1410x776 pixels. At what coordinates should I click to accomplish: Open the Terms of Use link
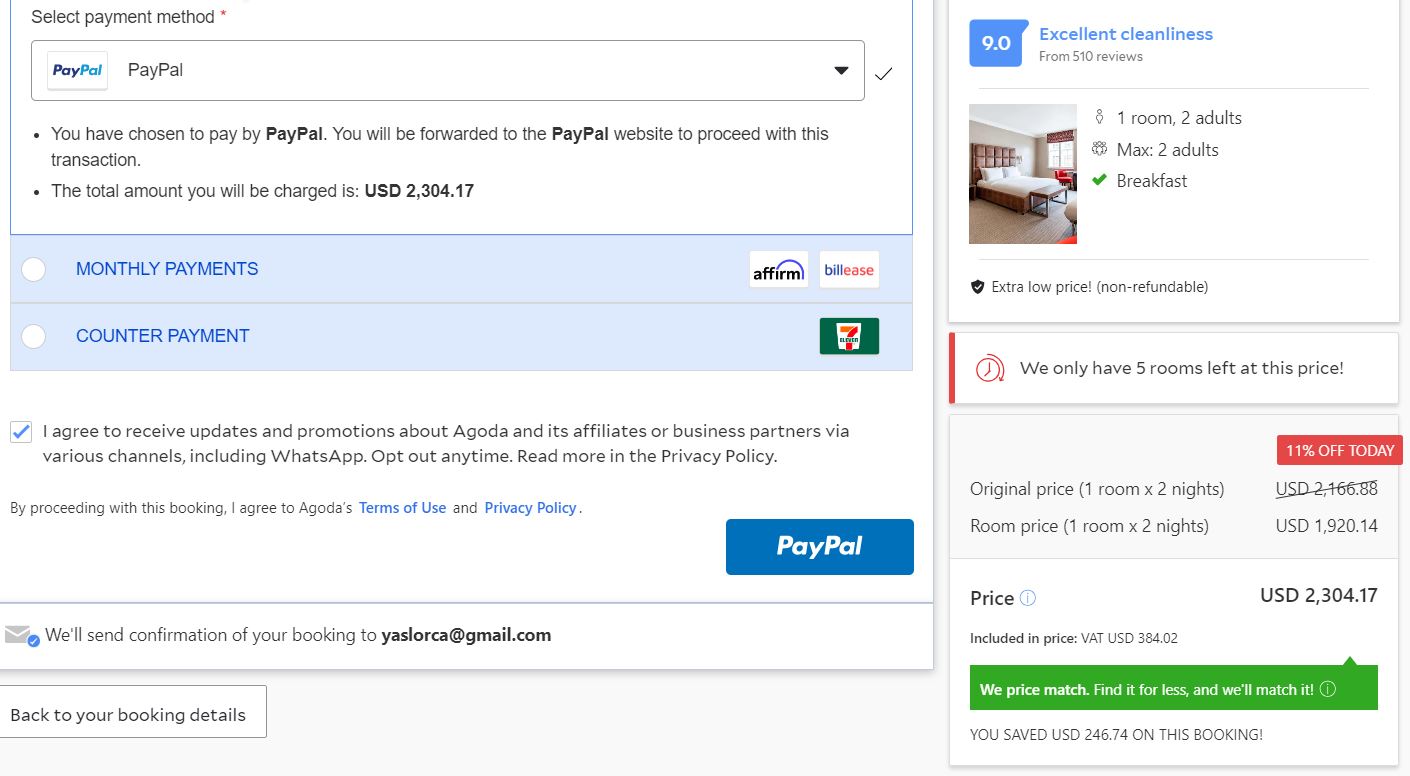[402, 508]
